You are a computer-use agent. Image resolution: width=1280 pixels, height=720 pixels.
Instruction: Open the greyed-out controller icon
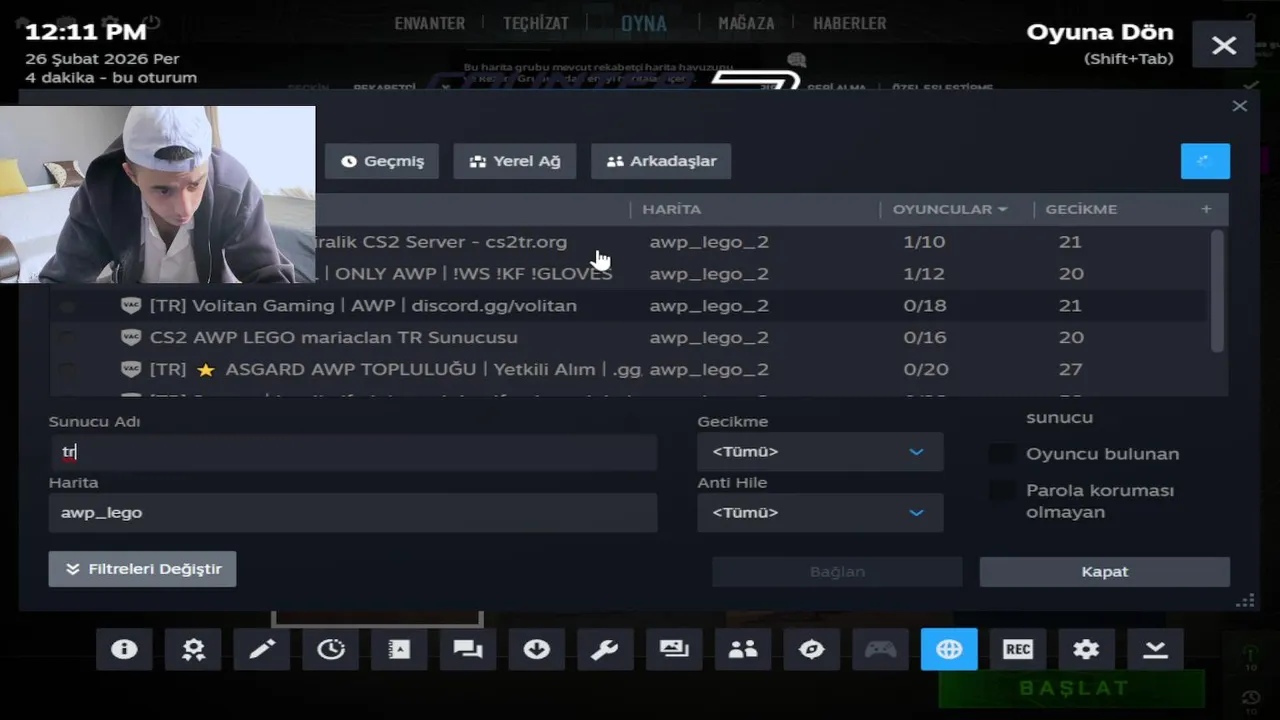point(880,649)
